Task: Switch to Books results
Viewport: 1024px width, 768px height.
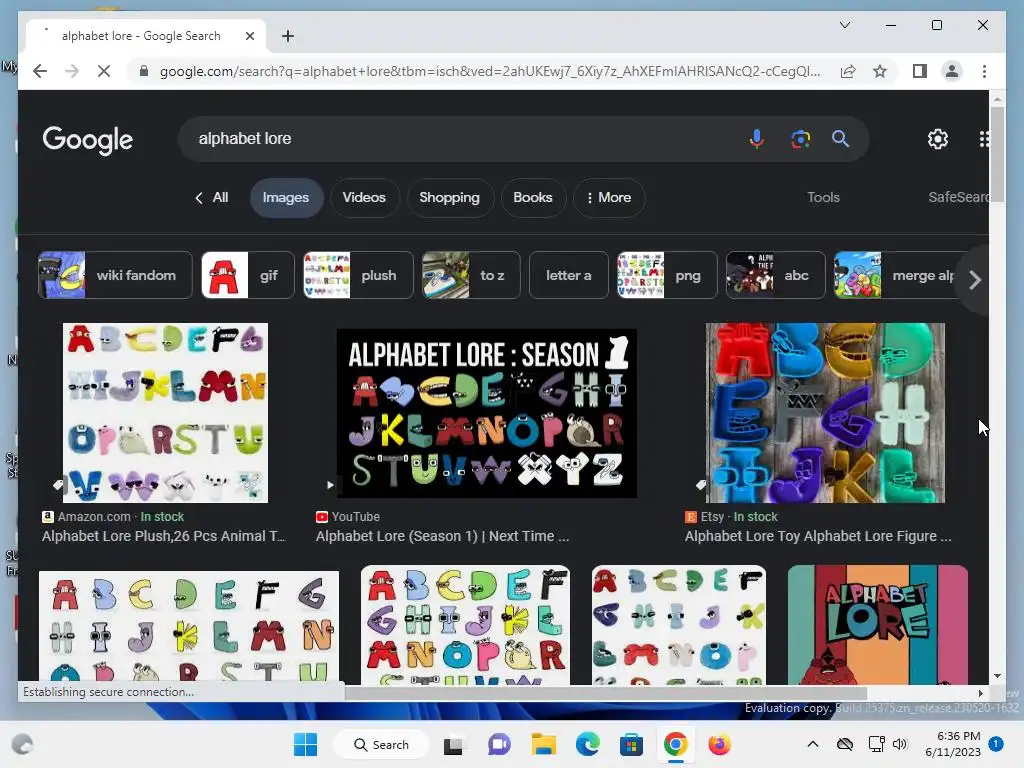Action: tap(533, 197)
